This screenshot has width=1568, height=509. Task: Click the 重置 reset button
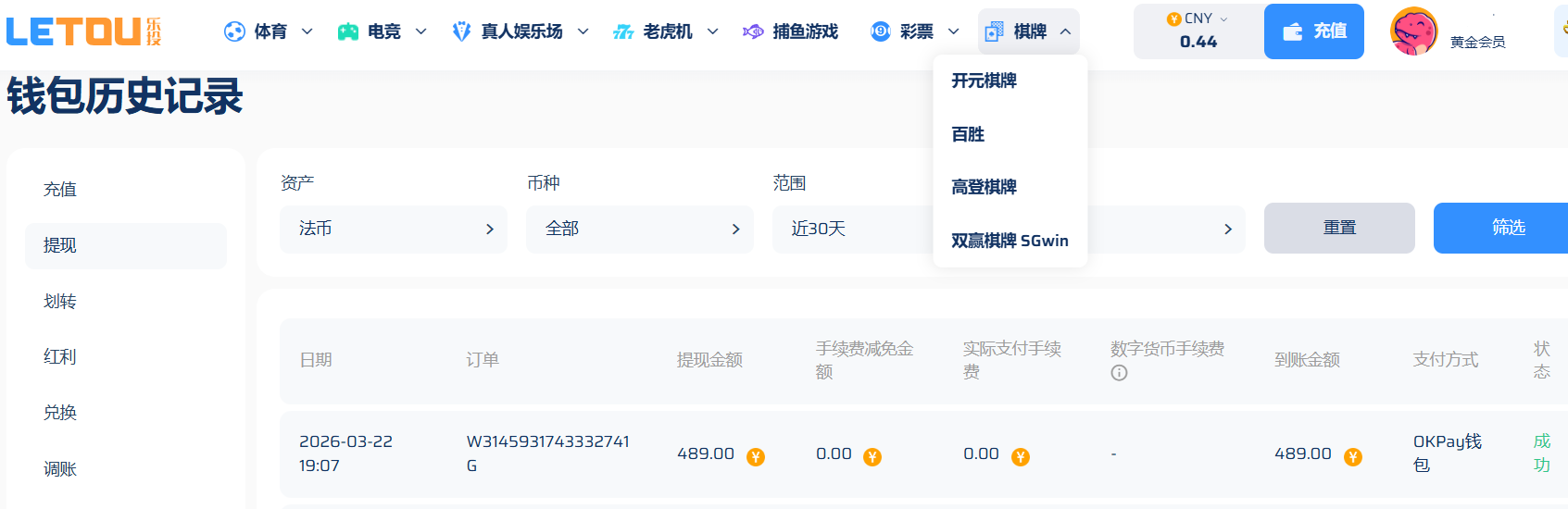click(x=1338, y=228)
